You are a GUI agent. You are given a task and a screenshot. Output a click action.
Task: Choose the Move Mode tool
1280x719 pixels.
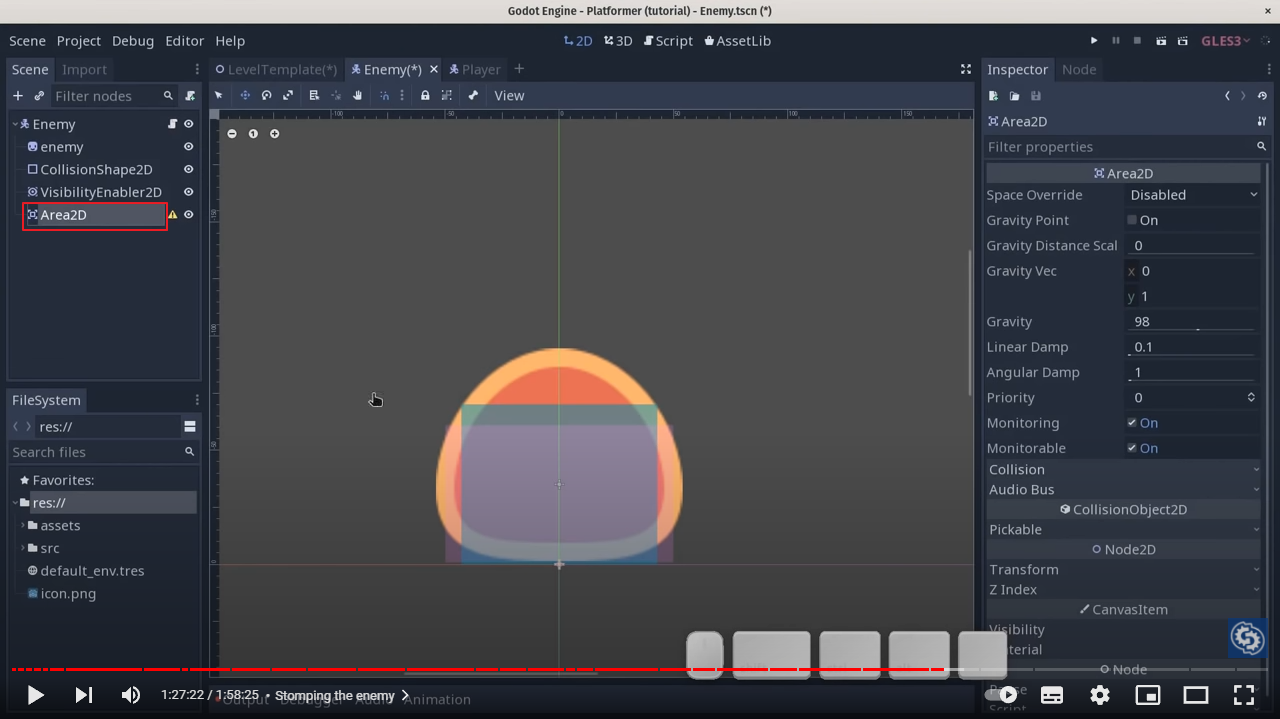[x=245, y=96]
